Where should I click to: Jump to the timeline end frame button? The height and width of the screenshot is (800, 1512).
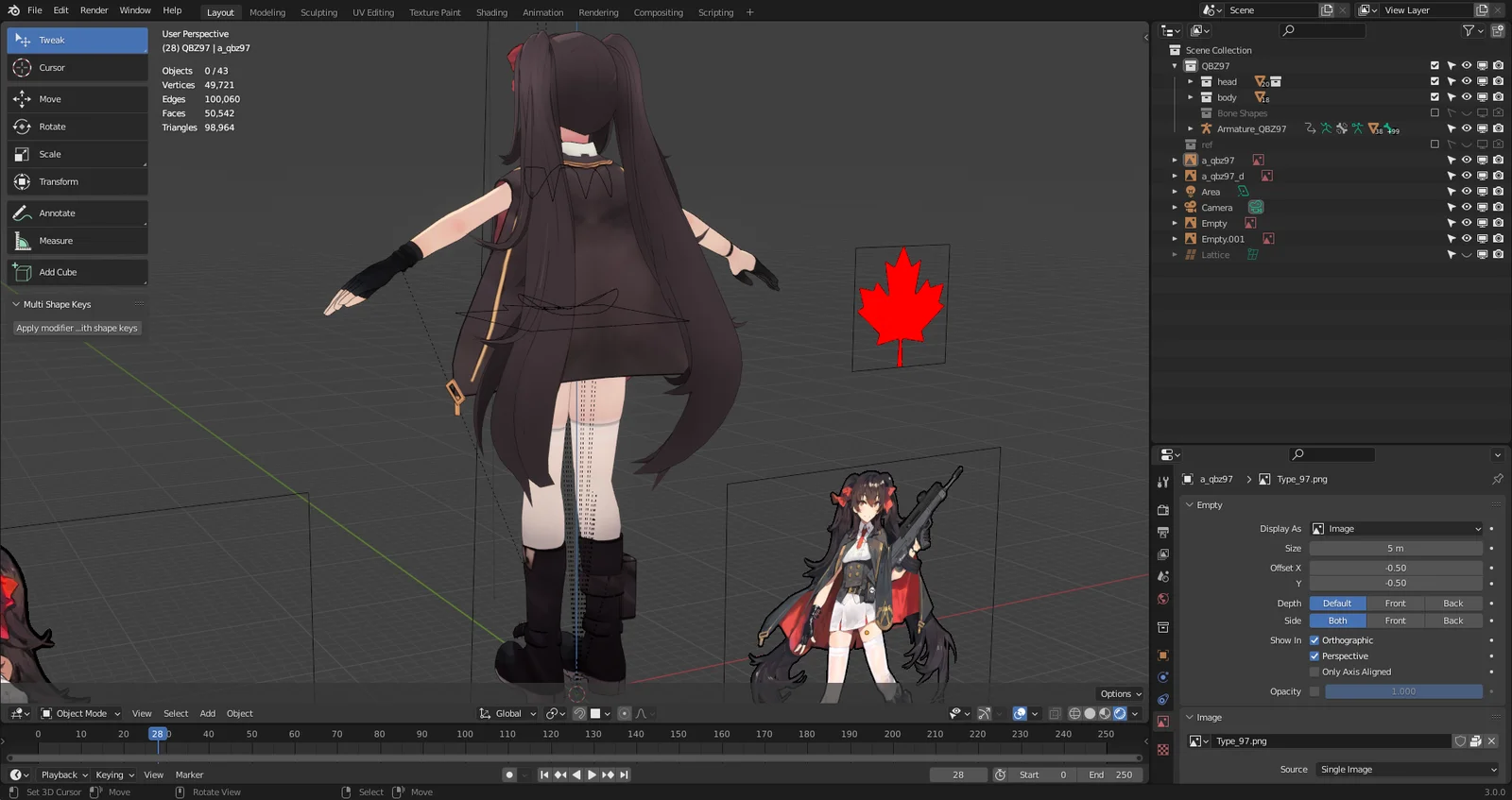click(x=624, y=774)
